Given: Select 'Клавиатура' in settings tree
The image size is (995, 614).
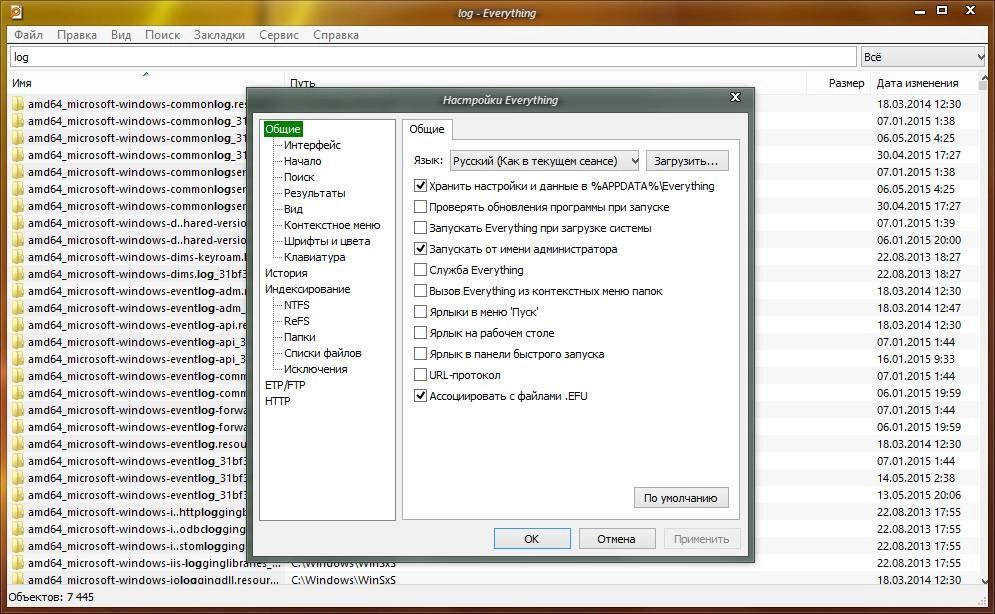Looking at the screenshot, I should coord(315,257).
